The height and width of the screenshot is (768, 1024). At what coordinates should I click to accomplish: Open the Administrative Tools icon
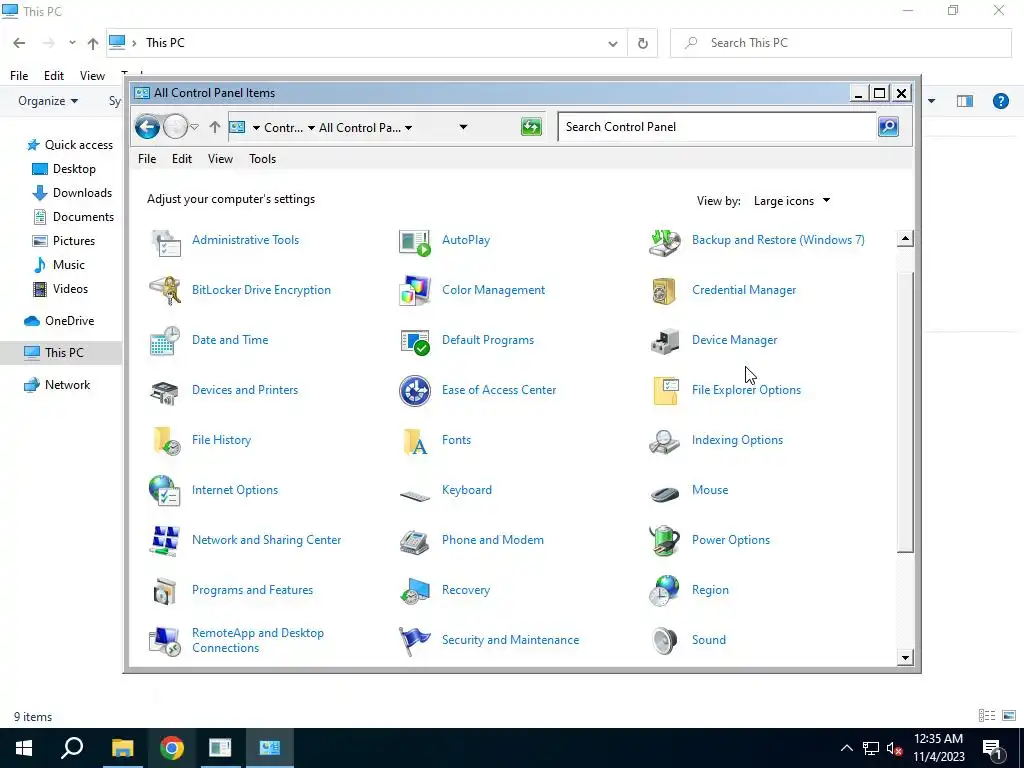pyautogui.click(x=165, y=243)
